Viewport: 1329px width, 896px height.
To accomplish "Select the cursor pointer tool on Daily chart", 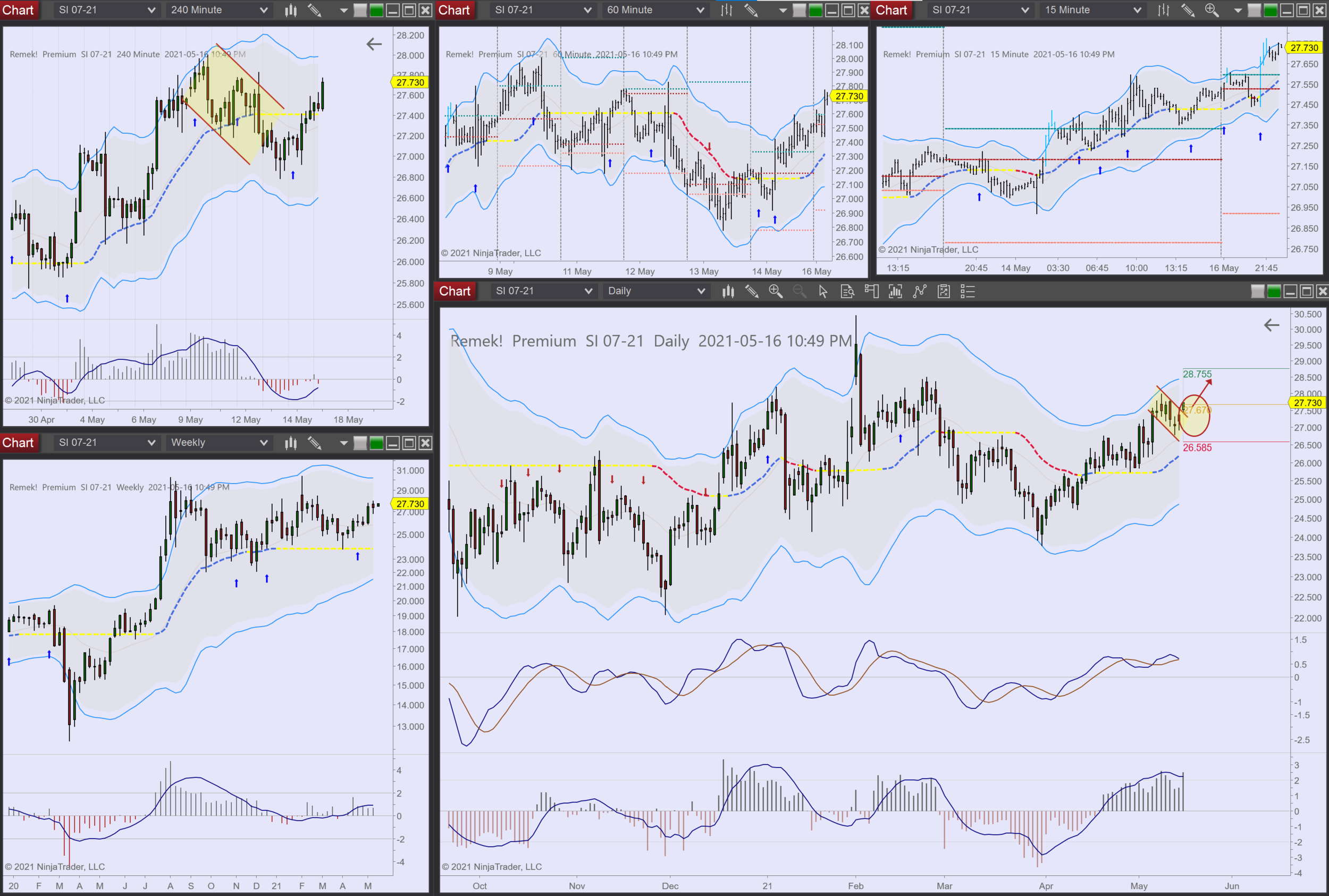I will point(822,291).
